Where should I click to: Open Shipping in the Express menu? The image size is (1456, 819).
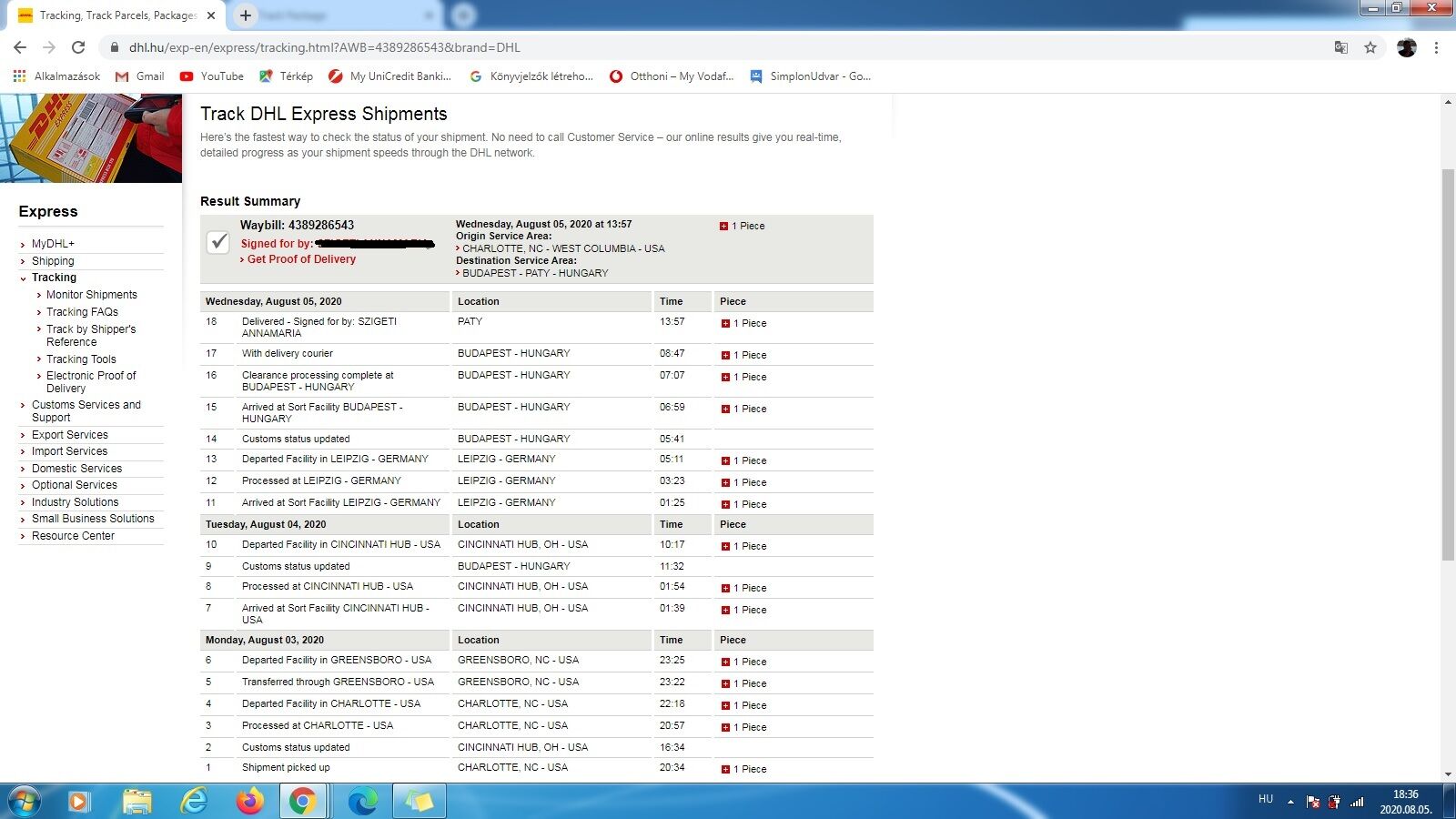[53, 261]
